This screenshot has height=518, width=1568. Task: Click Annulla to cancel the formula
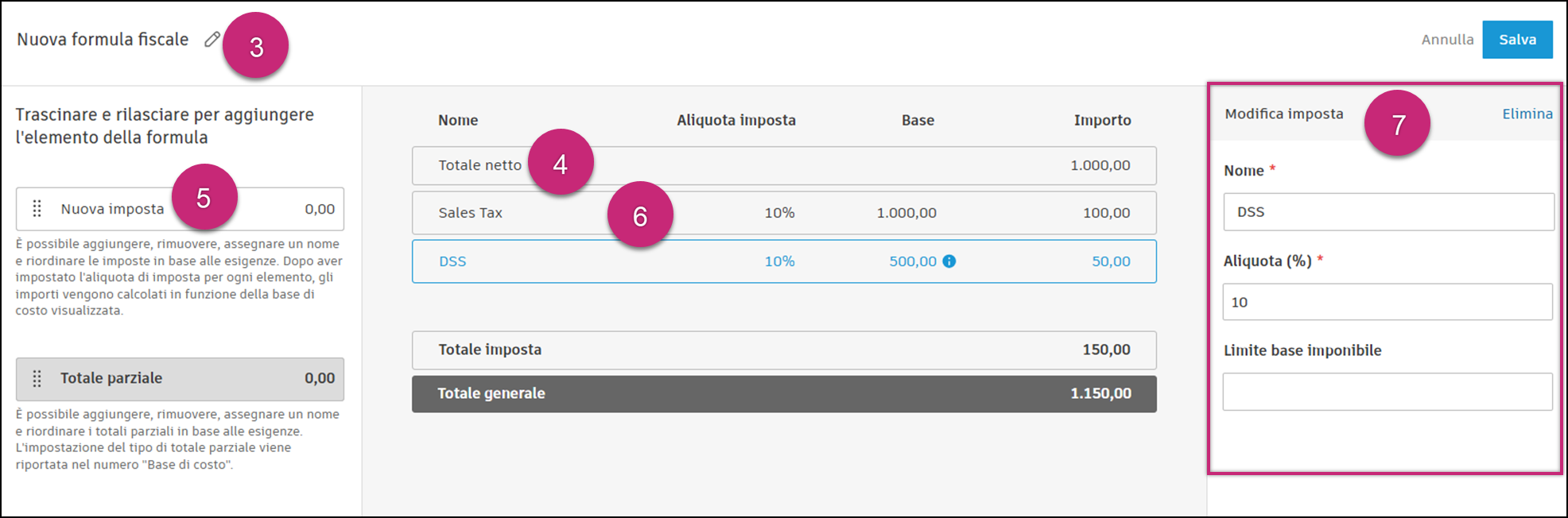point(1447,40)
